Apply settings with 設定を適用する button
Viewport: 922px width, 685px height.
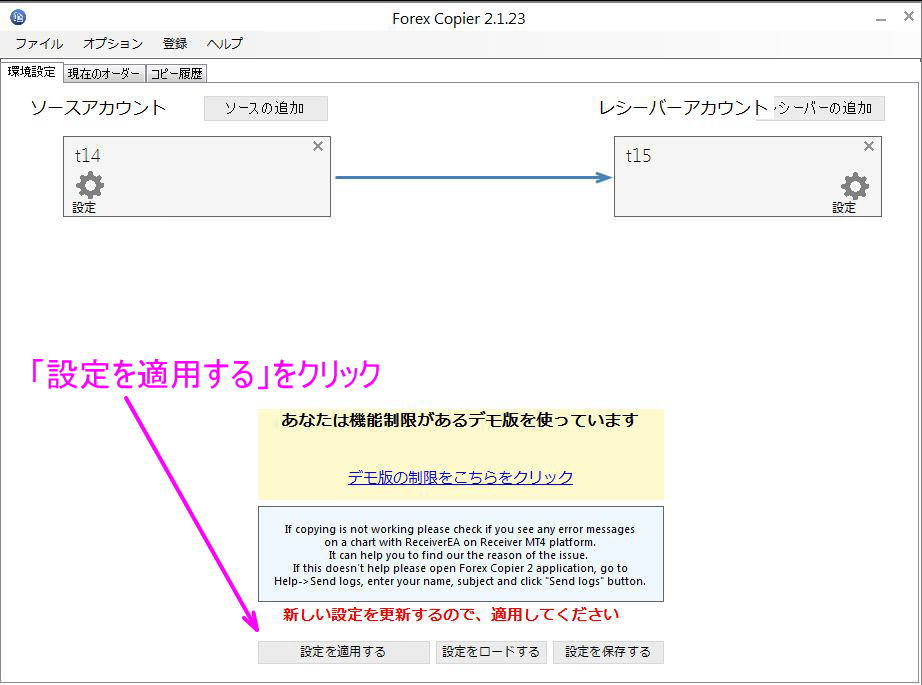343,652
